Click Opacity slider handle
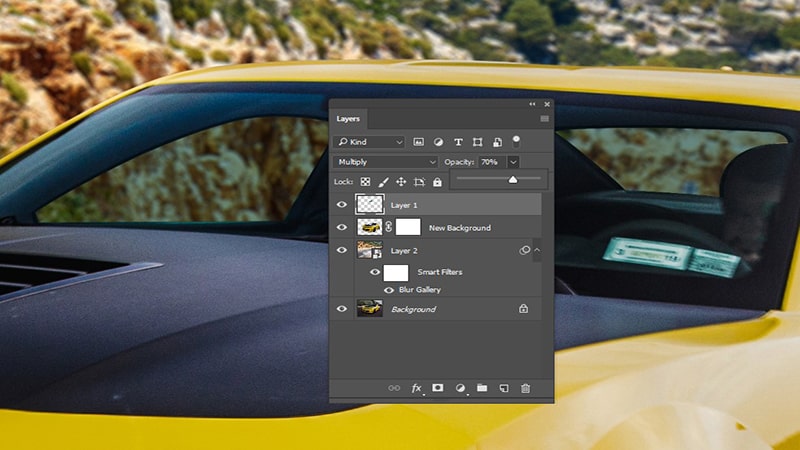800x450 pixels. (513, 179)
